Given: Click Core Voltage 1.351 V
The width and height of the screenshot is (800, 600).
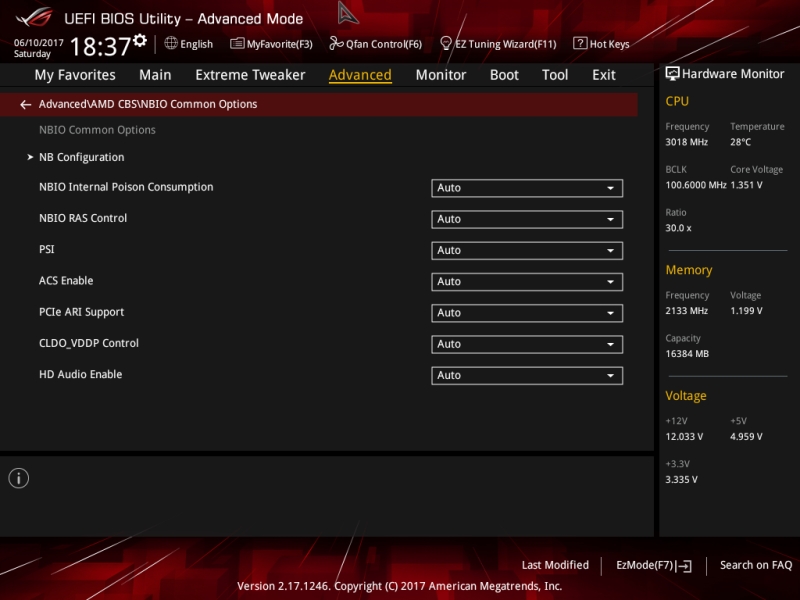Looking at the screenshot, I should pyautogui.click(x=746, y=185).
